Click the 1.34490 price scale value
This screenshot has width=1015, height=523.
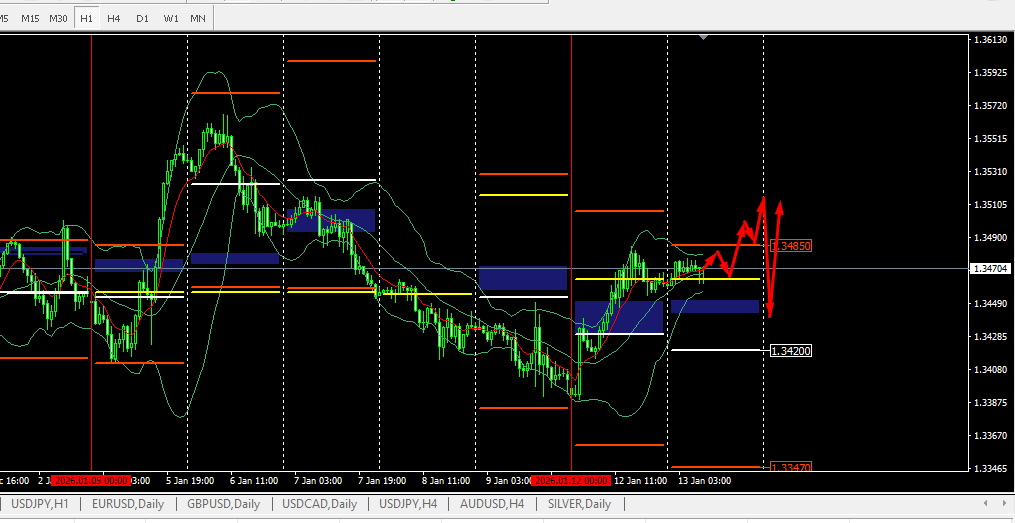click(990, 304)
